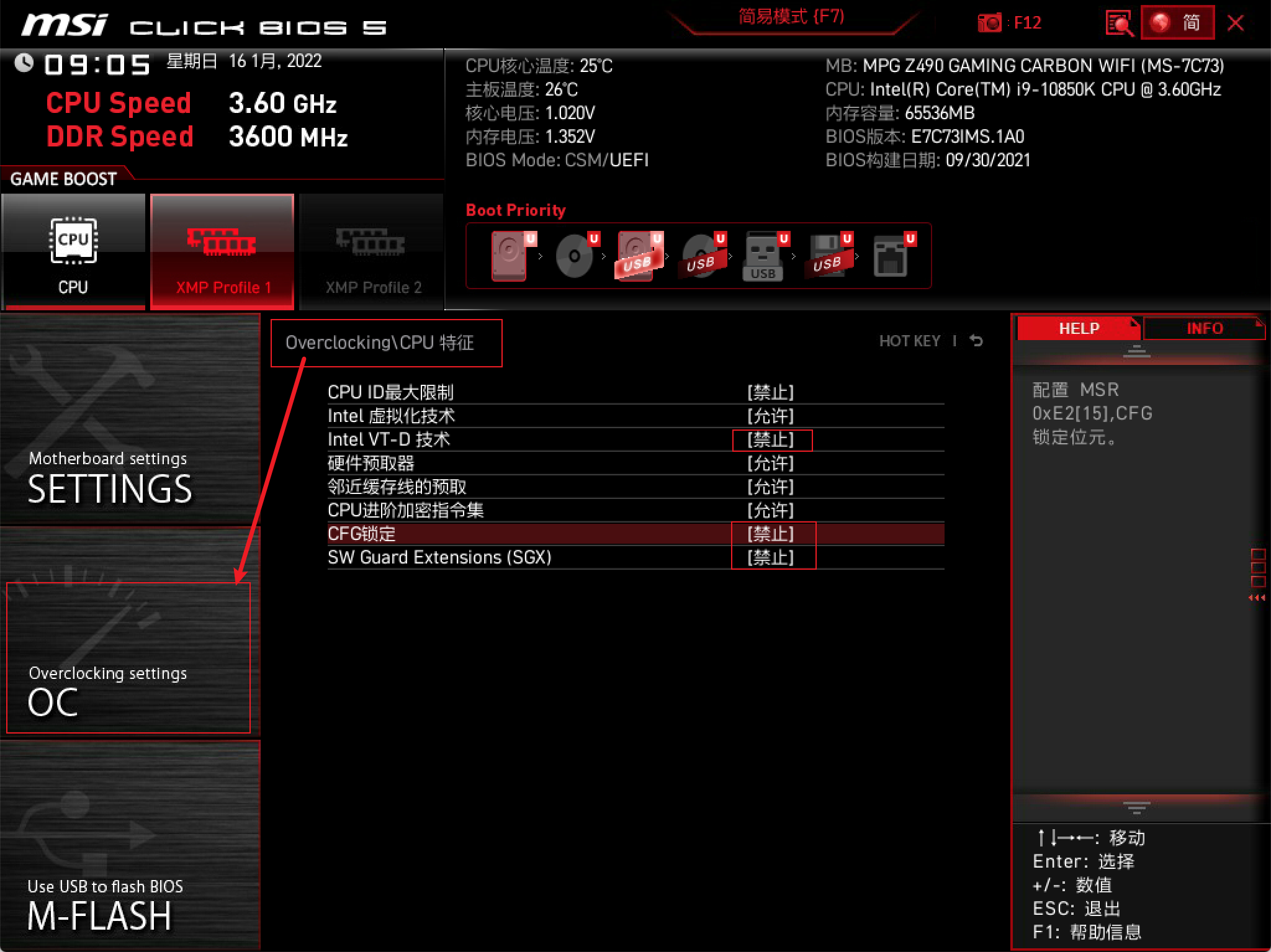
Task: Click the help panel side collapse arrows
Action: pyautogui.click(x=1257, y=598)
